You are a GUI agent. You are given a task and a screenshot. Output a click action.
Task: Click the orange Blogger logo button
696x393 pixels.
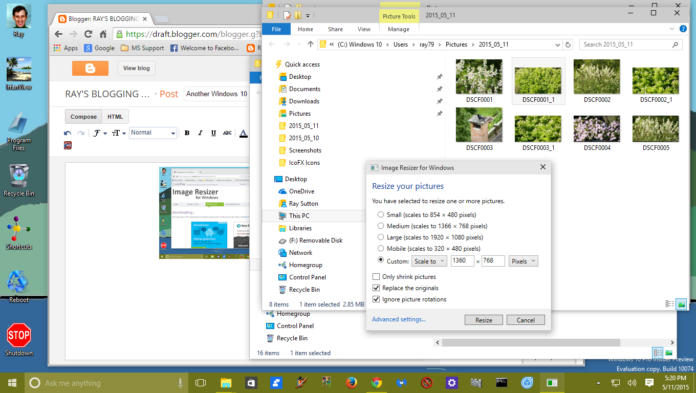click(90, 68)
